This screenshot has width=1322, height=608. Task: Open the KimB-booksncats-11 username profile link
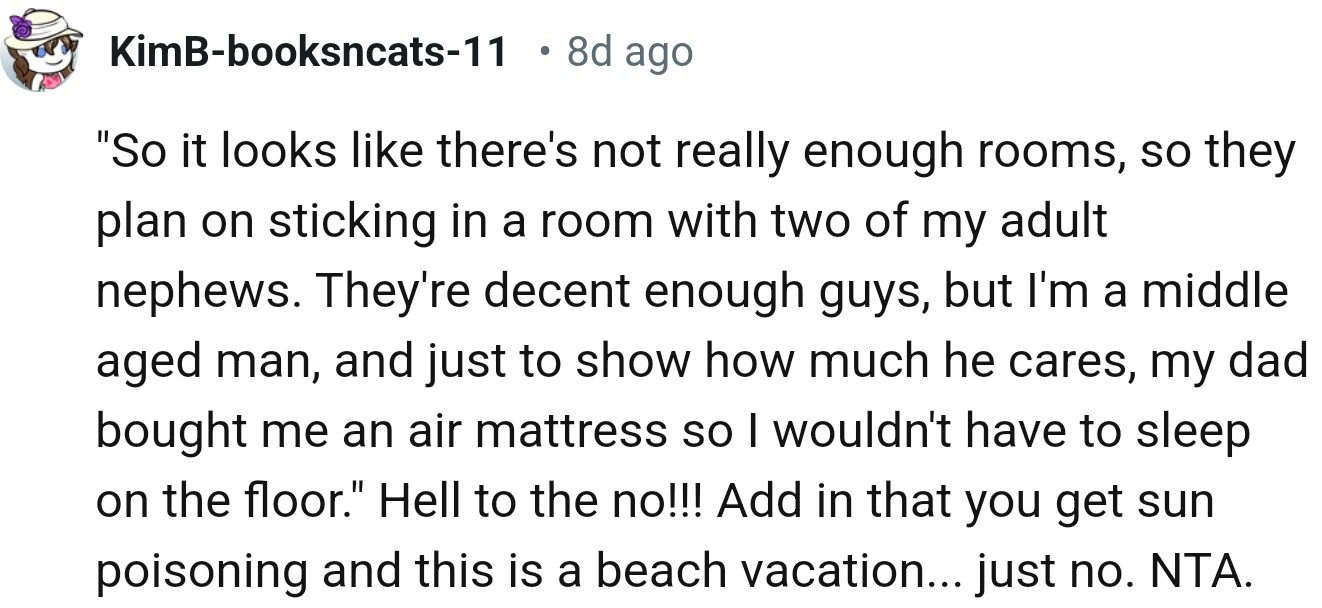[309, 51]
